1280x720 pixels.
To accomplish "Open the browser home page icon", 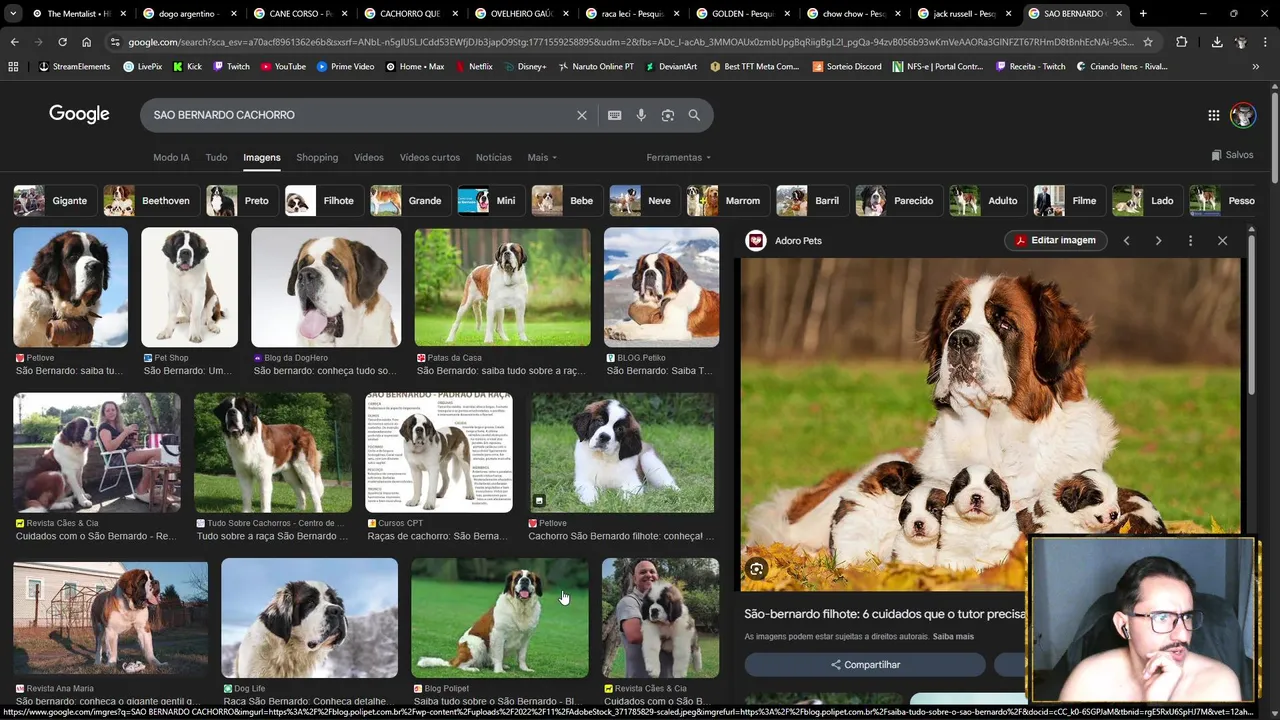I will coord(86,42).
